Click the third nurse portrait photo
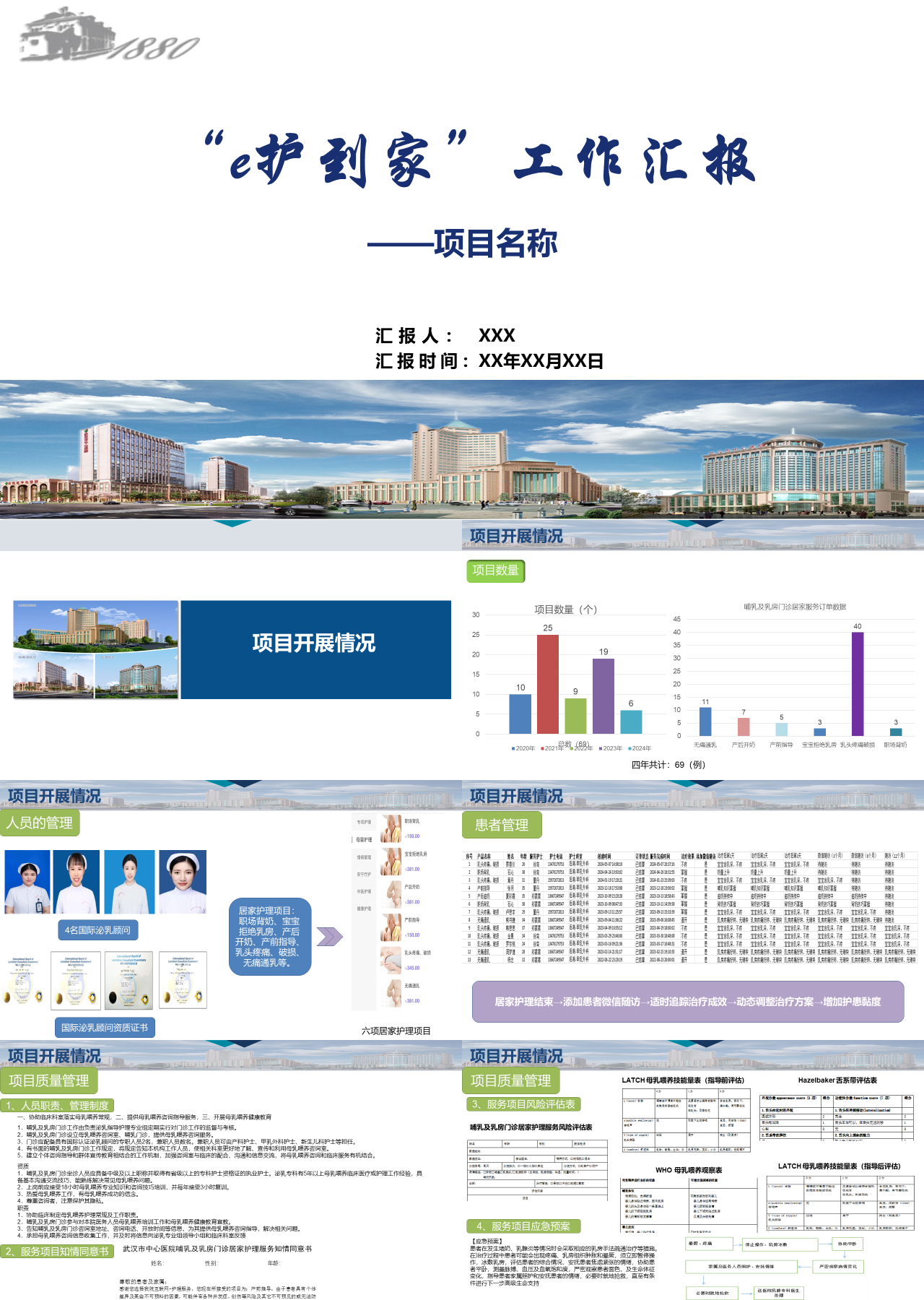The width and height of the screenshot is (924, 1300). 129,882
